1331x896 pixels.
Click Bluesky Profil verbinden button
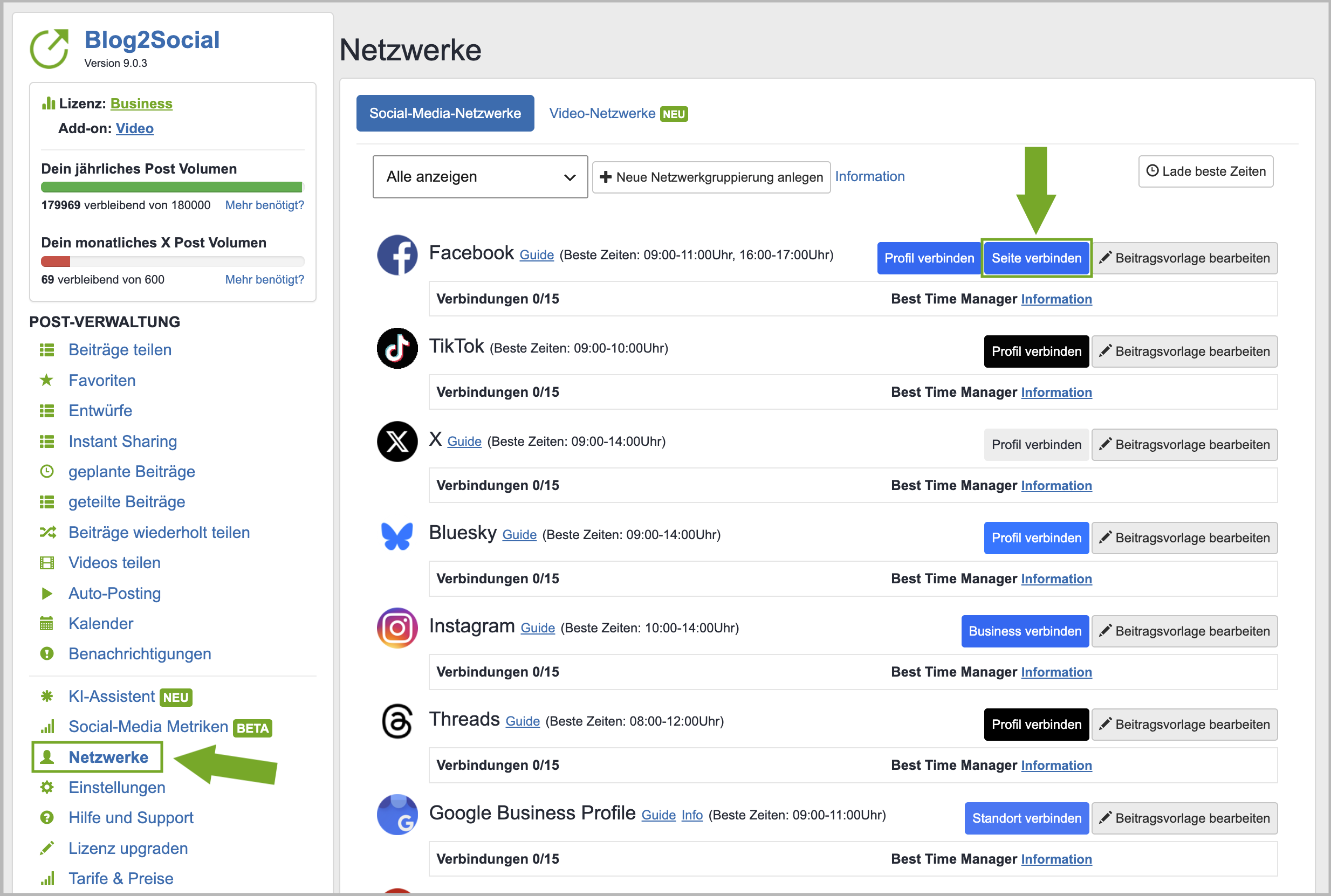pos(1037,537)
